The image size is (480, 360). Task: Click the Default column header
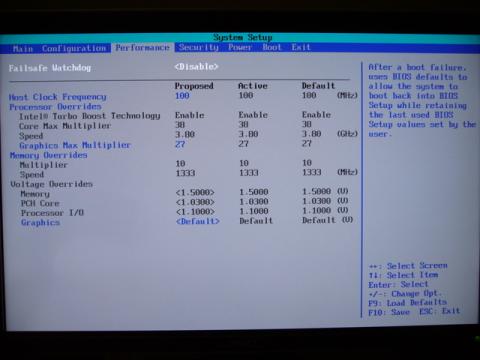pos(318,86)
